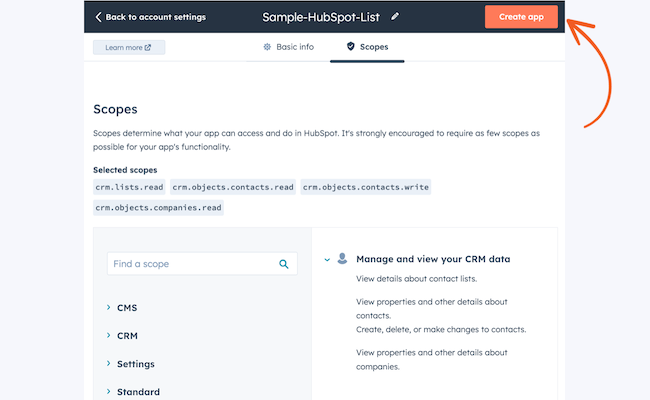
Task: Select the crm.objects.companies.read scope tag
Action: (158, 208)
